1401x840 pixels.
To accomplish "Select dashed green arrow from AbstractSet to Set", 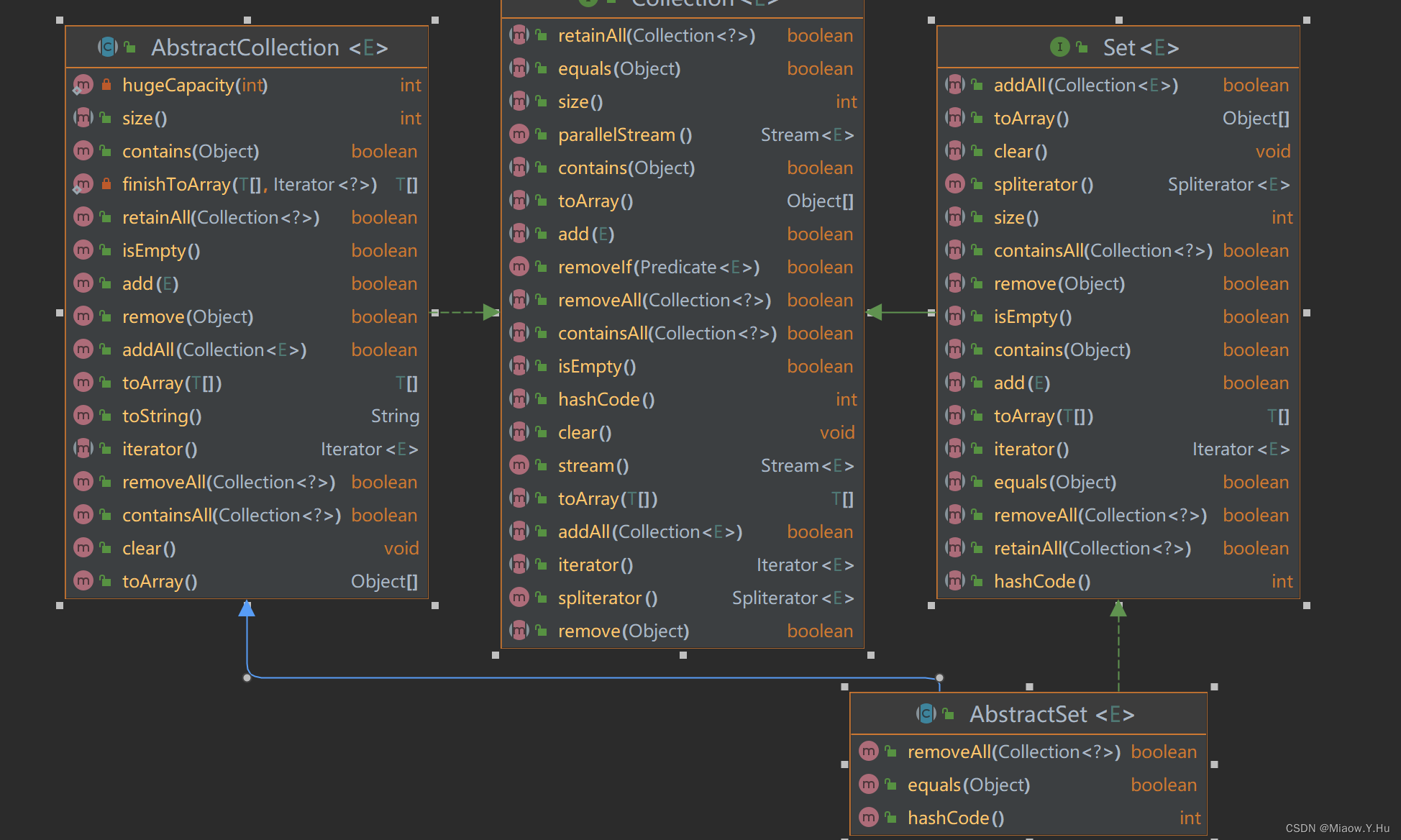I will (1118, 646).
